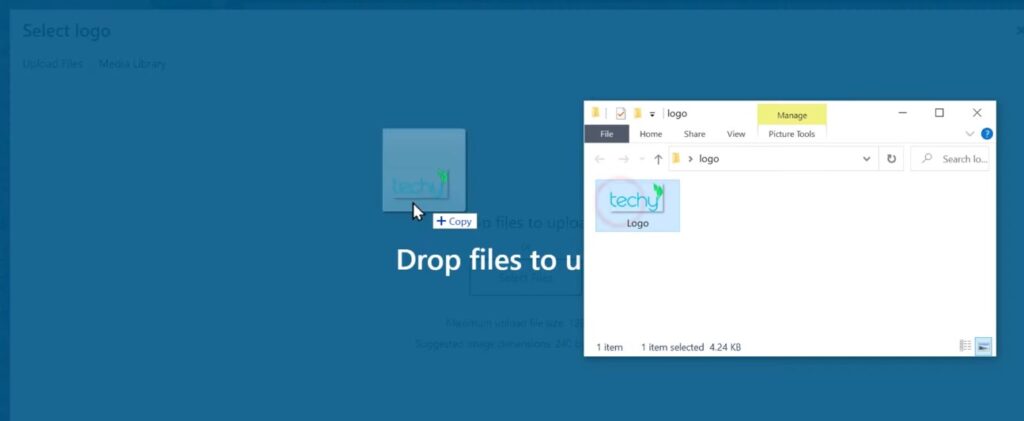
Task: Open recent locations dropdown arrow
Action: (641, 159)
